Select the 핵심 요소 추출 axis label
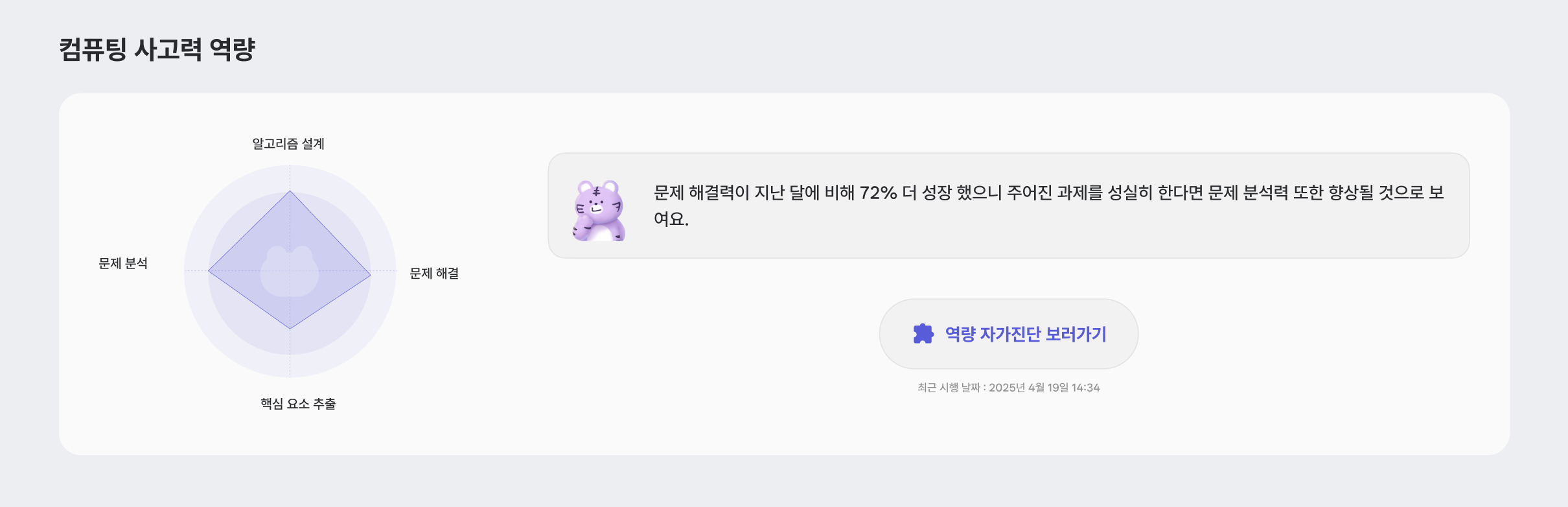This screenshot has width=1568, height=507. tap(298, 404)
